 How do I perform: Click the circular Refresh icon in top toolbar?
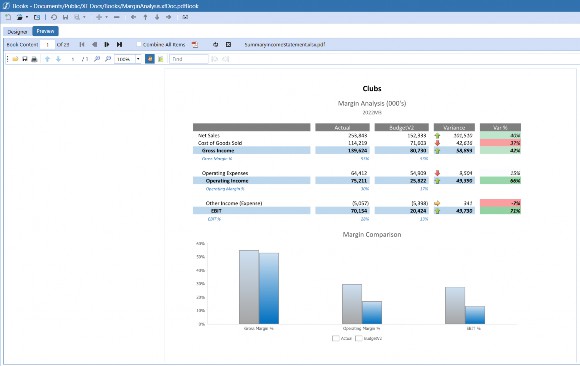[x=54, y=17]
